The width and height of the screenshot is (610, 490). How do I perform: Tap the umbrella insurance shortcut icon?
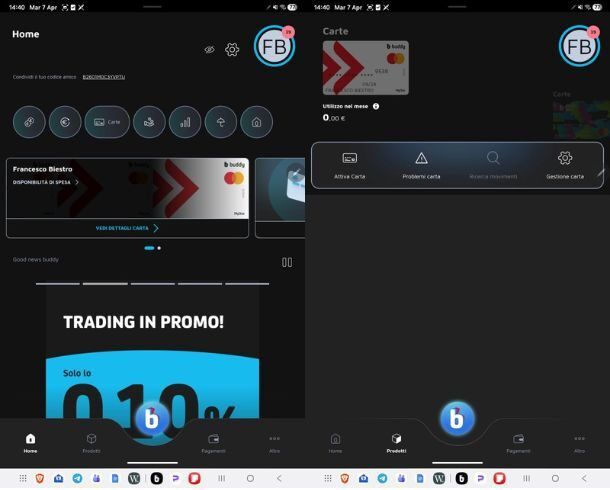point(220,122)
